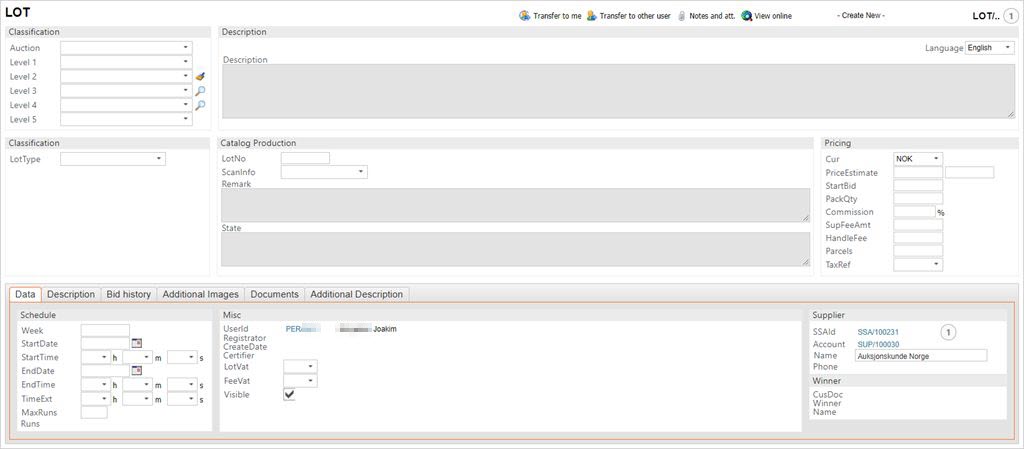Click the magnifier icon beside Level 3
The height and width of the screenshot is (449, 1024).
200,91
